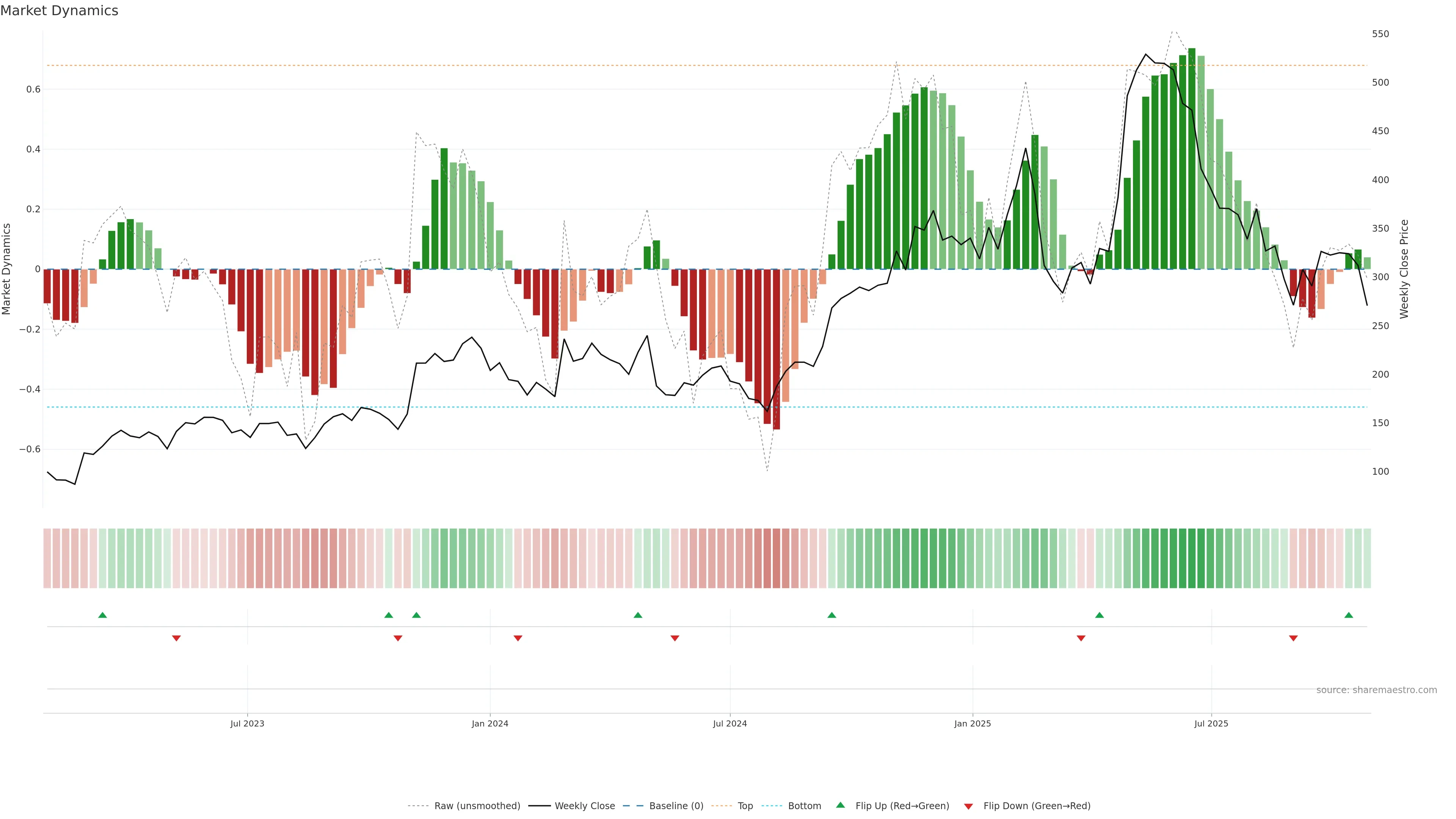Click the Jan 2025 x-axis label
The height and width of the screenshot is (819, 1456).
(972, 723)
